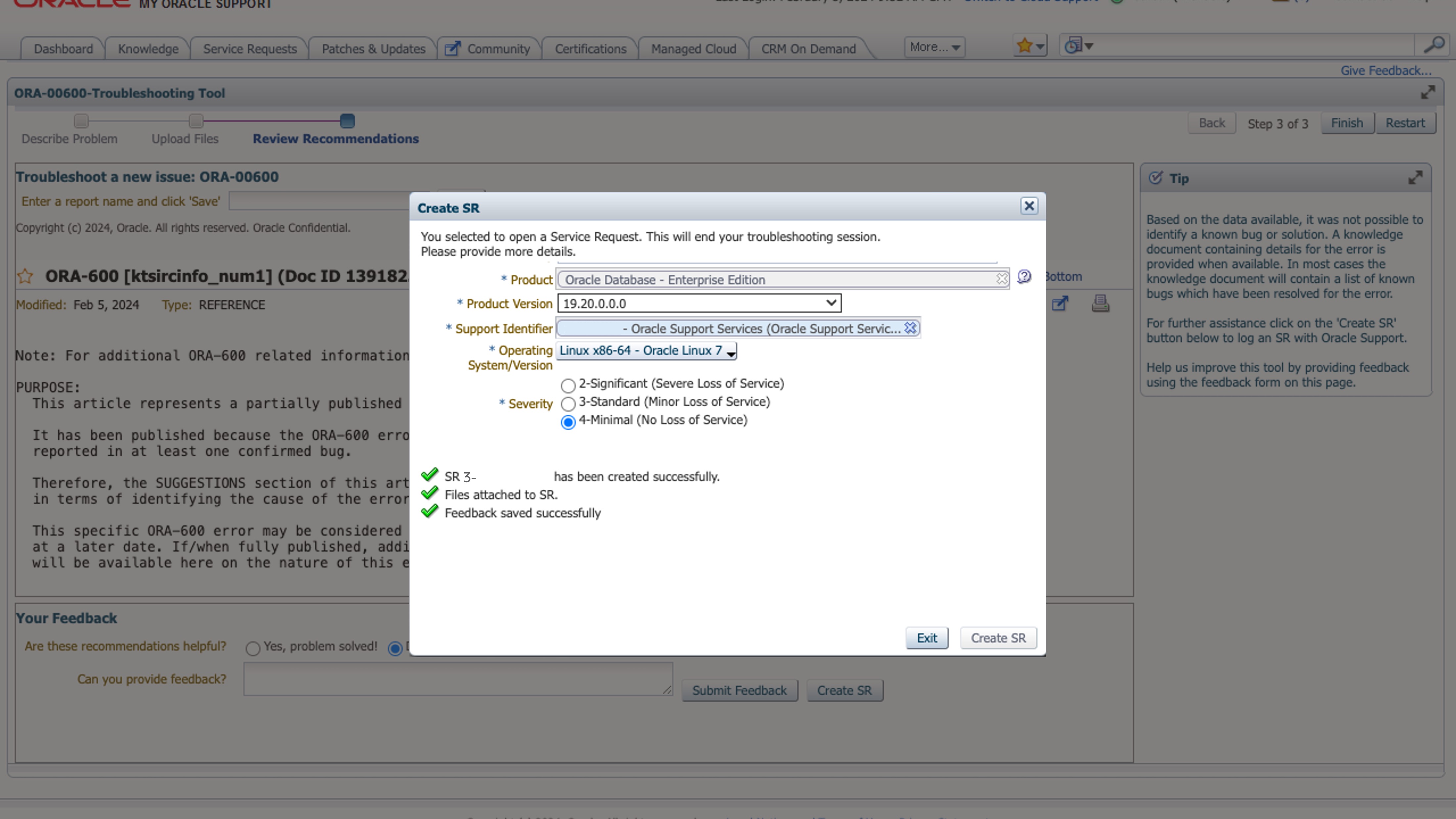Click the Give Feedback link
This screenshot has width=1456, height=819.
[x=1385, y=71]
